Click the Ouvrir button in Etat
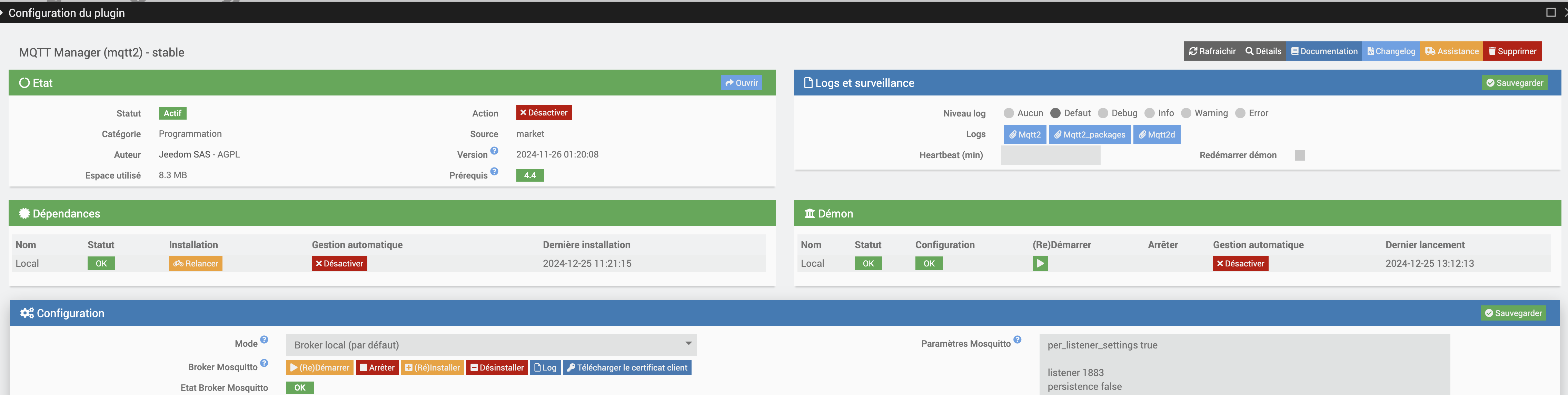 pos(741,83)
